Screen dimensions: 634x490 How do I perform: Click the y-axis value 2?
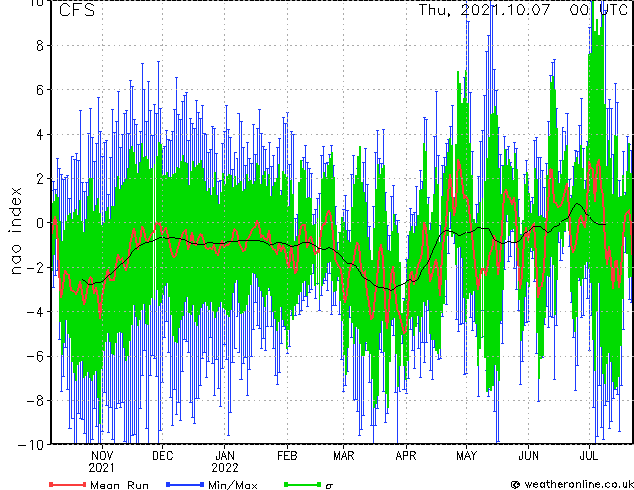(40, 179)
